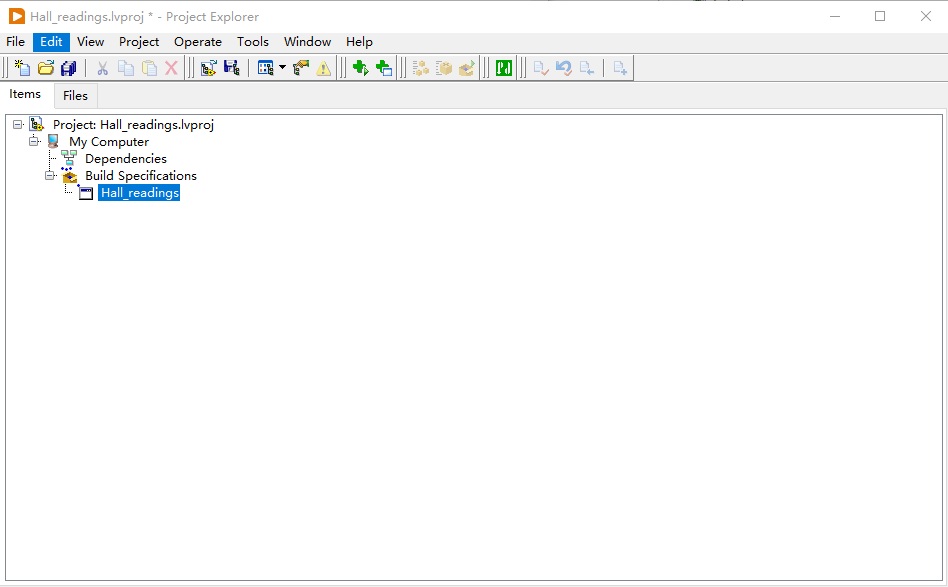Click the New Project toolbar icon
The height and width of the screenshot is (587, 948).
click(x=22, y=68)
